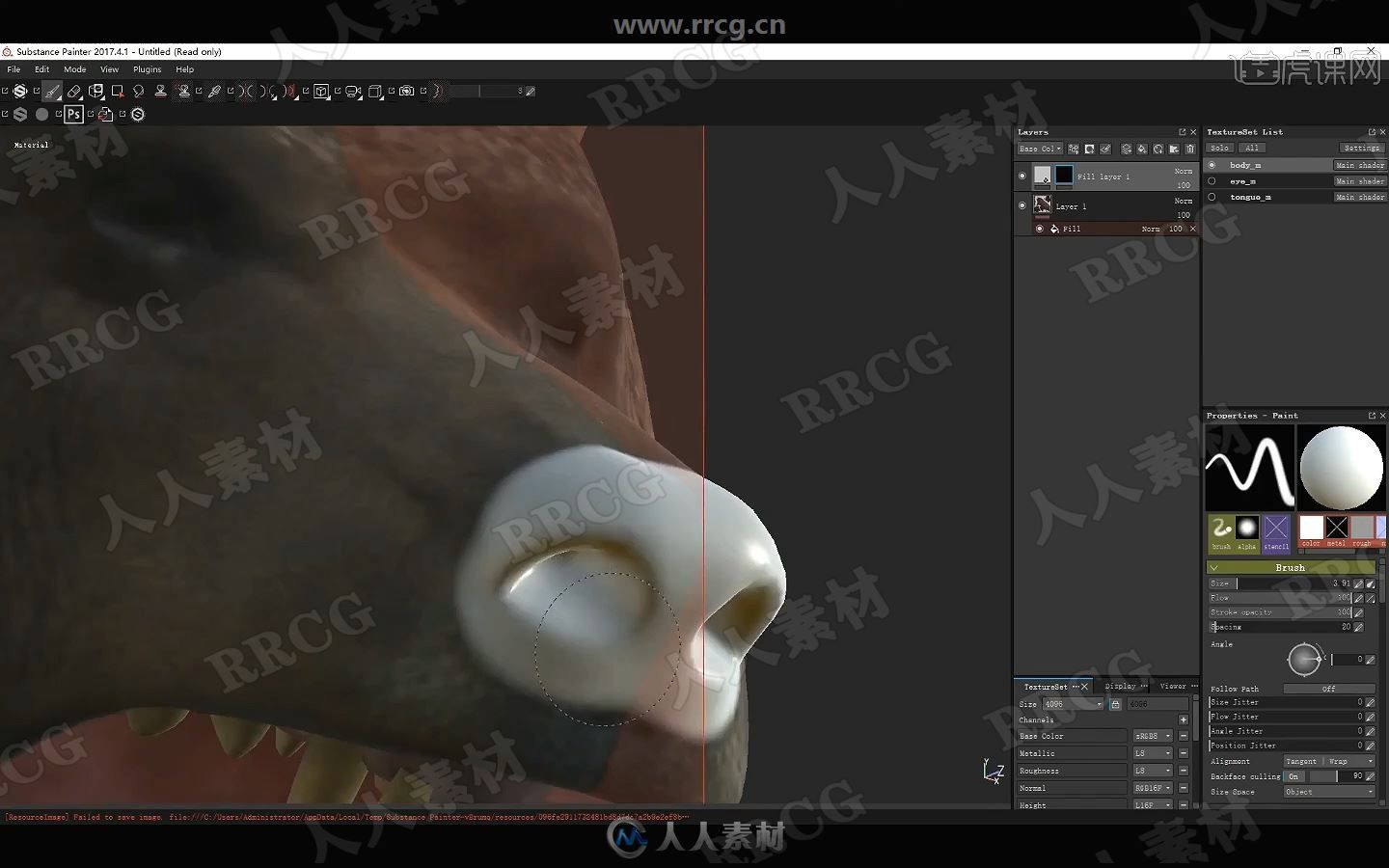The image size is (1389, 868).
Task: Click the brush stroke preview thumbnail
Action: [x=1249, y=468]
